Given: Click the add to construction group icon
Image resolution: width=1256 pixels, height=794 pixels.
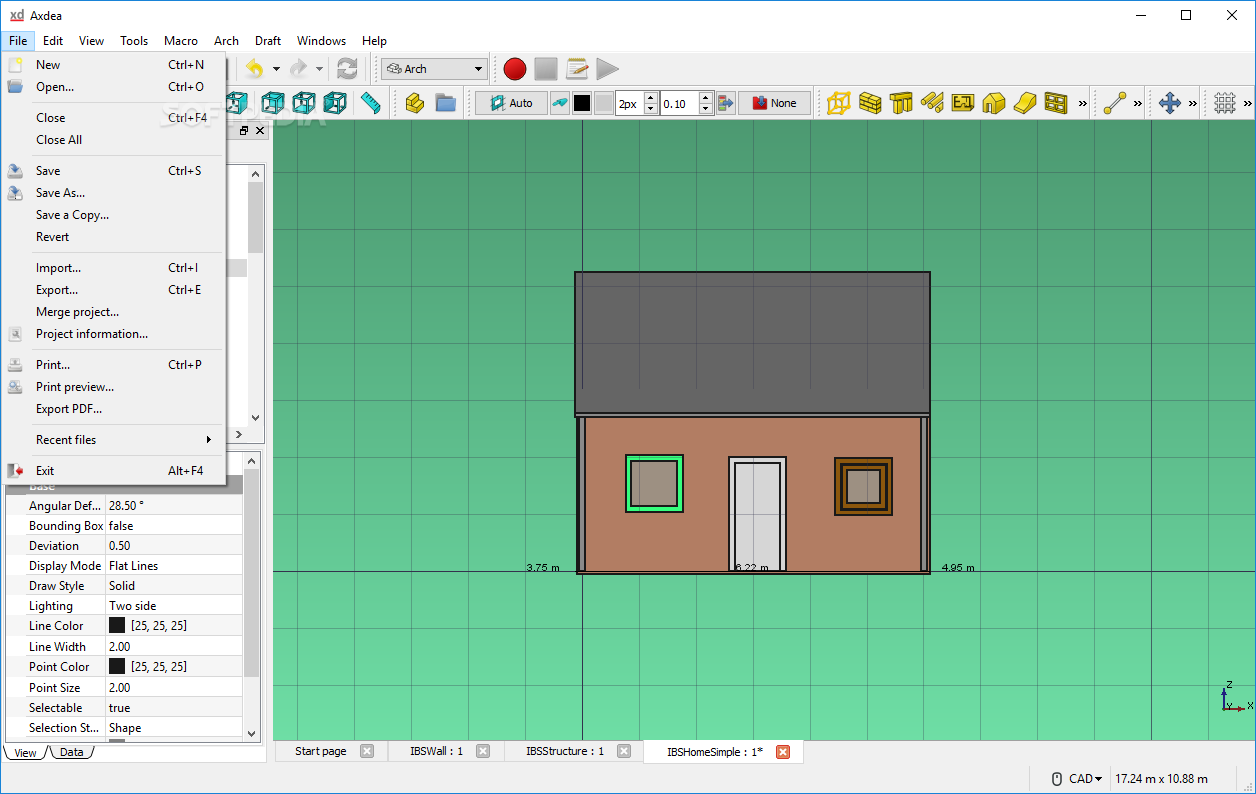Looking at the screenshot, I should coord(726,103).
